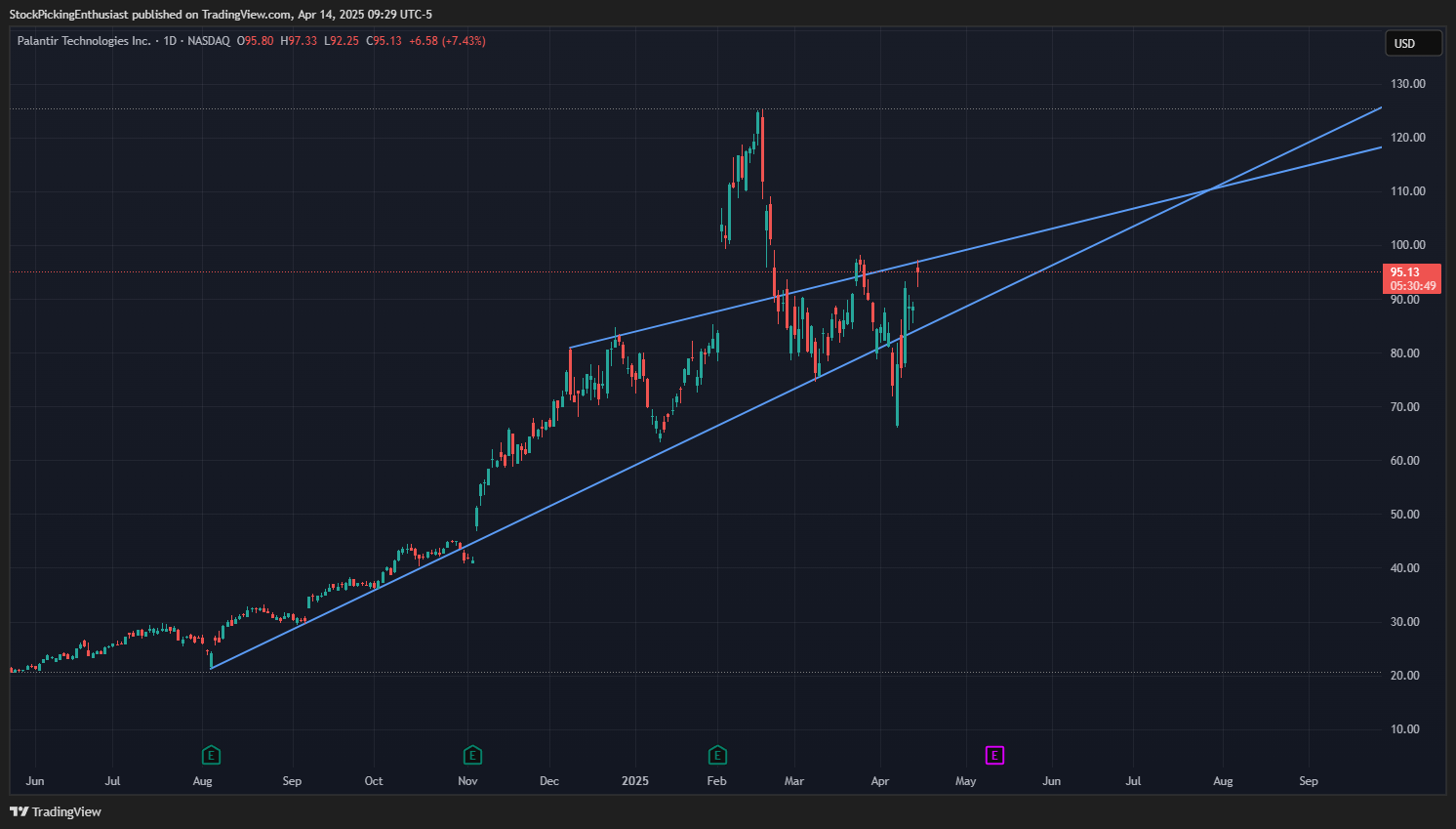Click the 20.00 price axis label

1405,676
